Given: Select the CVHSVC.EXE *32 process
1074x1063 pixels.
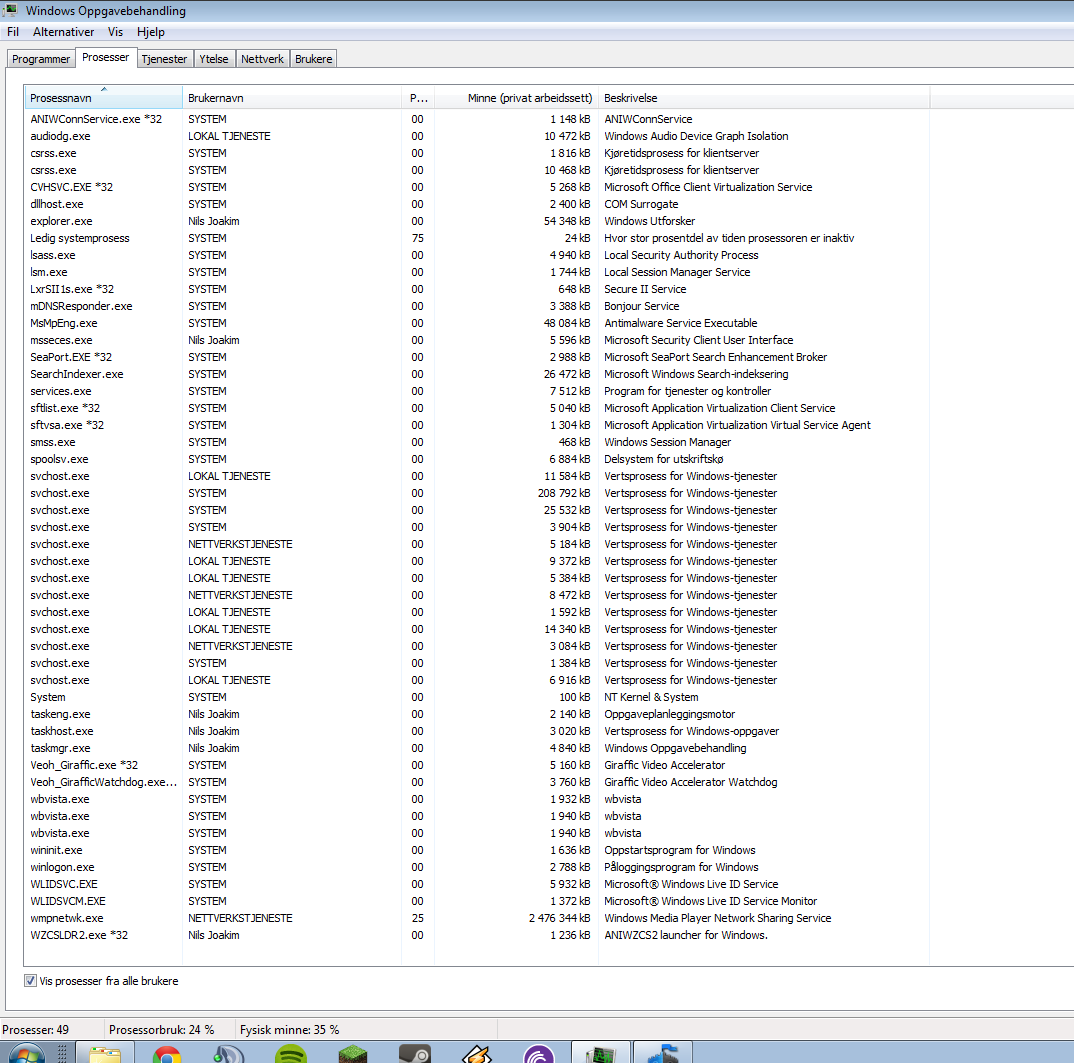Looking at the screenshot, I should click(476, 187).
